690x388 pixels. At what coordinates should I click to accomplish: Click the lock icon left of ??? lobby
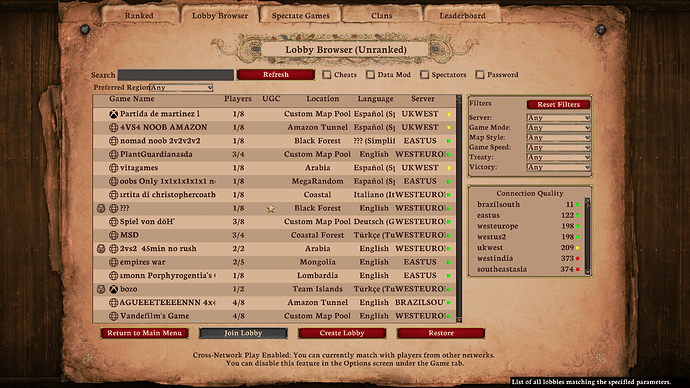coord(101,208)
